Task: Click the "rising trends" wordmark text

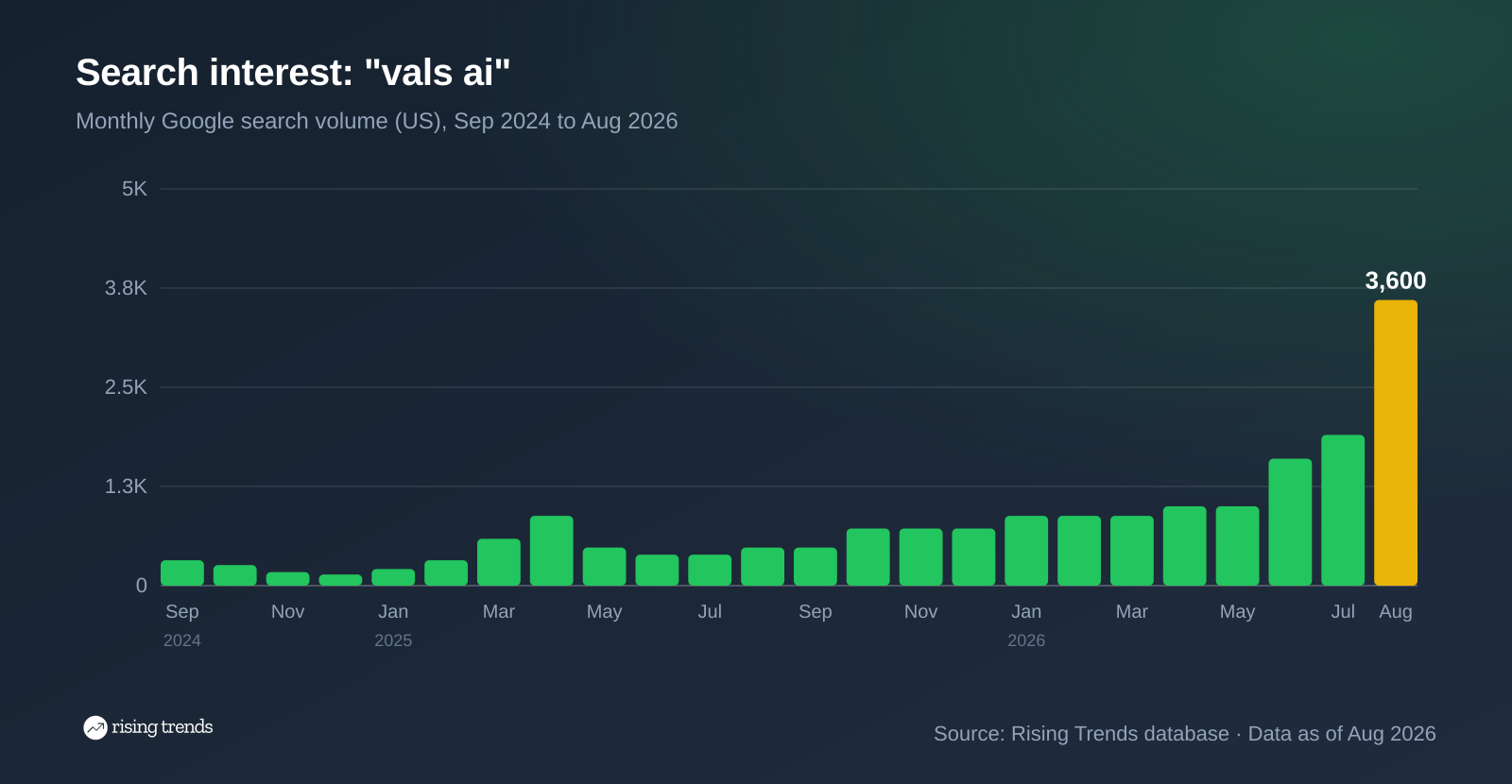Action: coord(163,727)
